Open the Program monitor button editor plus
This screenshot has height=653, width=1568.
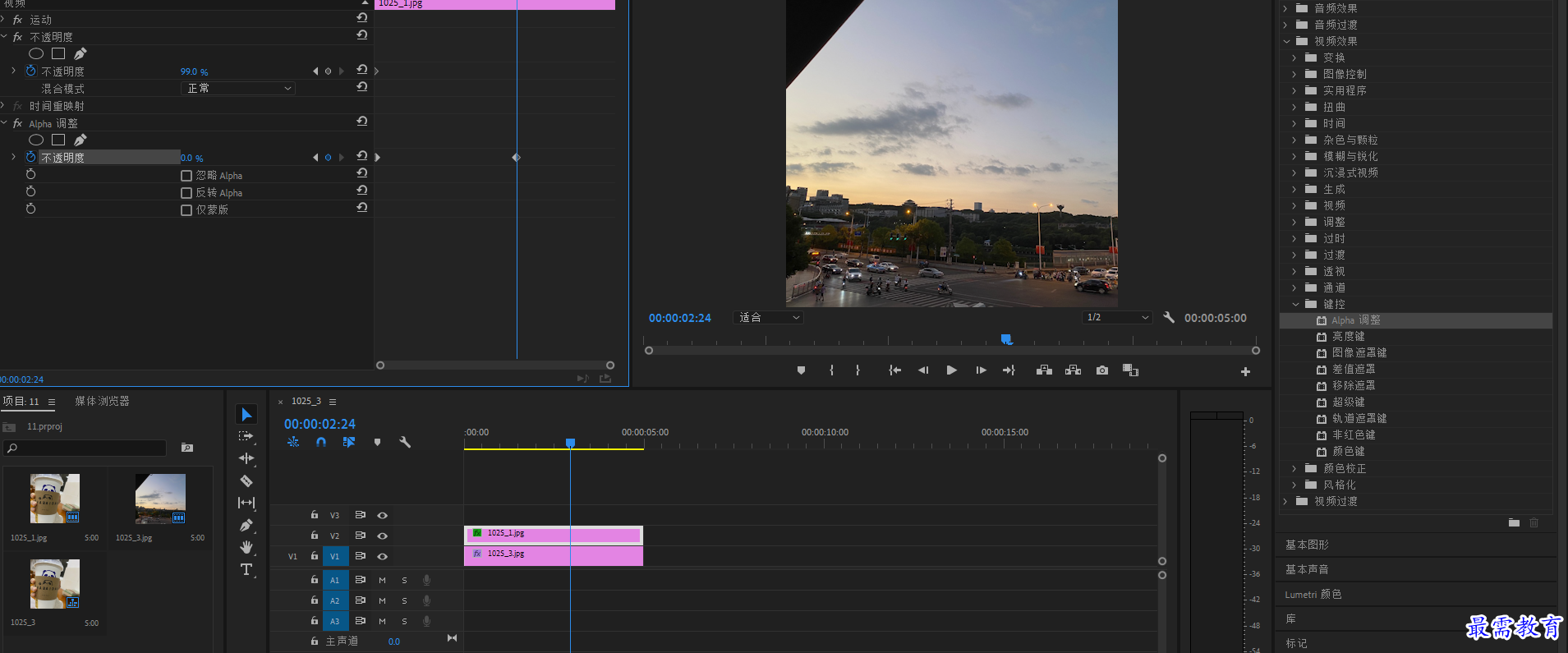click(1245, 371)
